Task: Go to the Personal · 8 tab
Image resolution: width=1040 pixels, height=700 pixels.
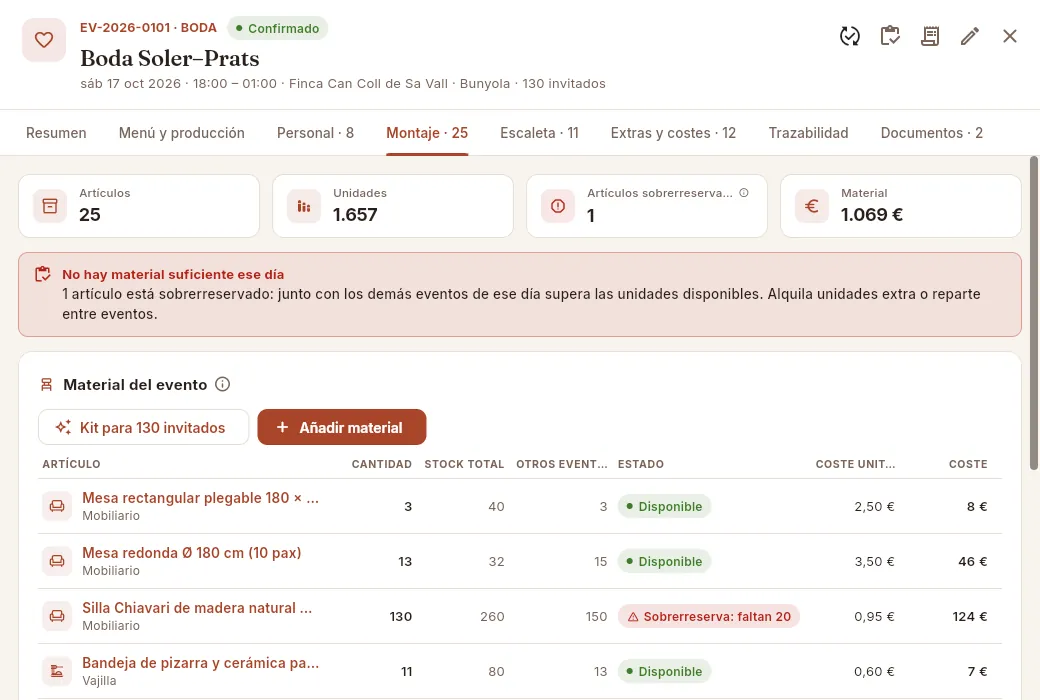Action: pos(316,133)
